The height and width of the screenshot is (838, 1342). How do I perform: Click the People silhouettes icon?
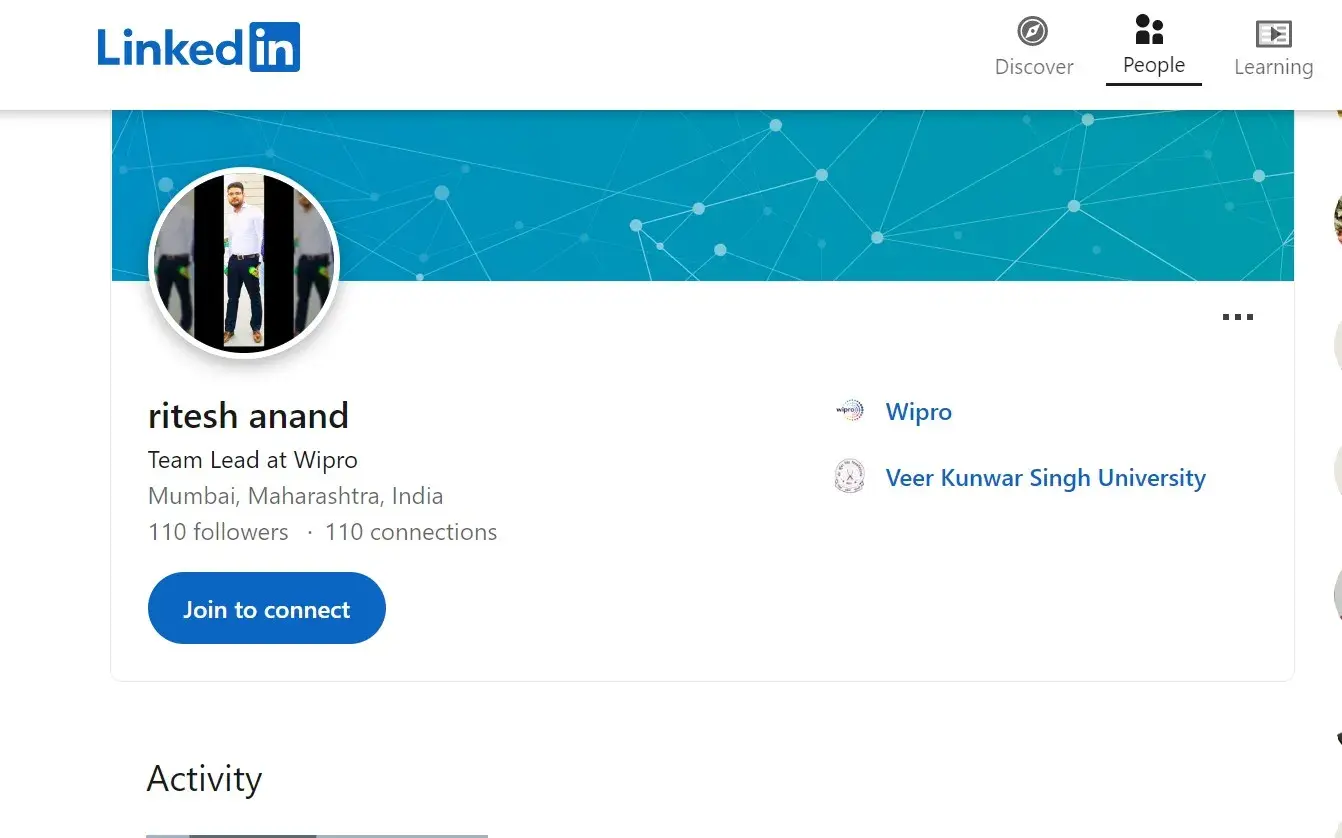1150,29
